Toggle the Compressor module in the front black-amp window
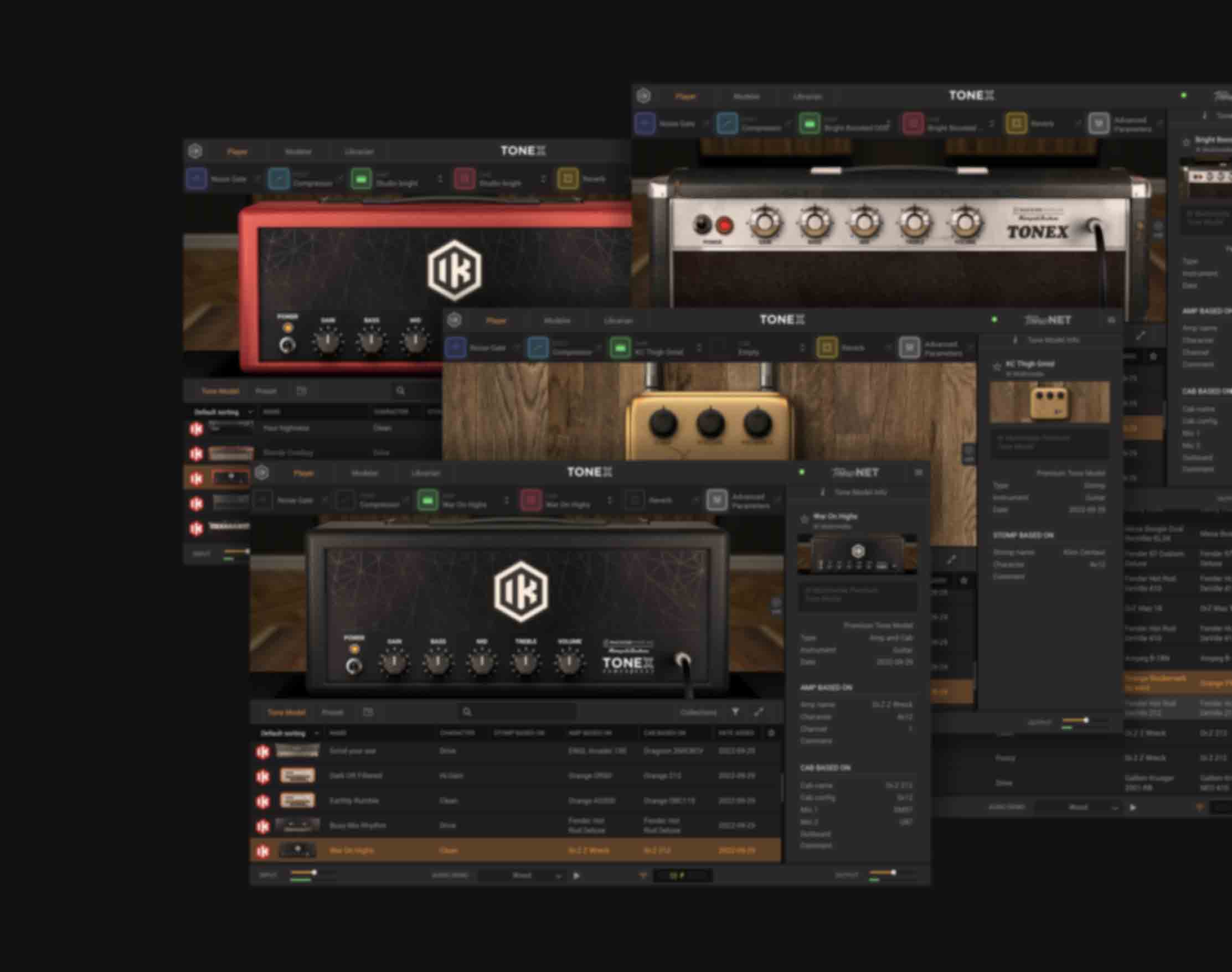This screenshot has height=972, width=1232. pyautogui.click(x=345, y=500)
